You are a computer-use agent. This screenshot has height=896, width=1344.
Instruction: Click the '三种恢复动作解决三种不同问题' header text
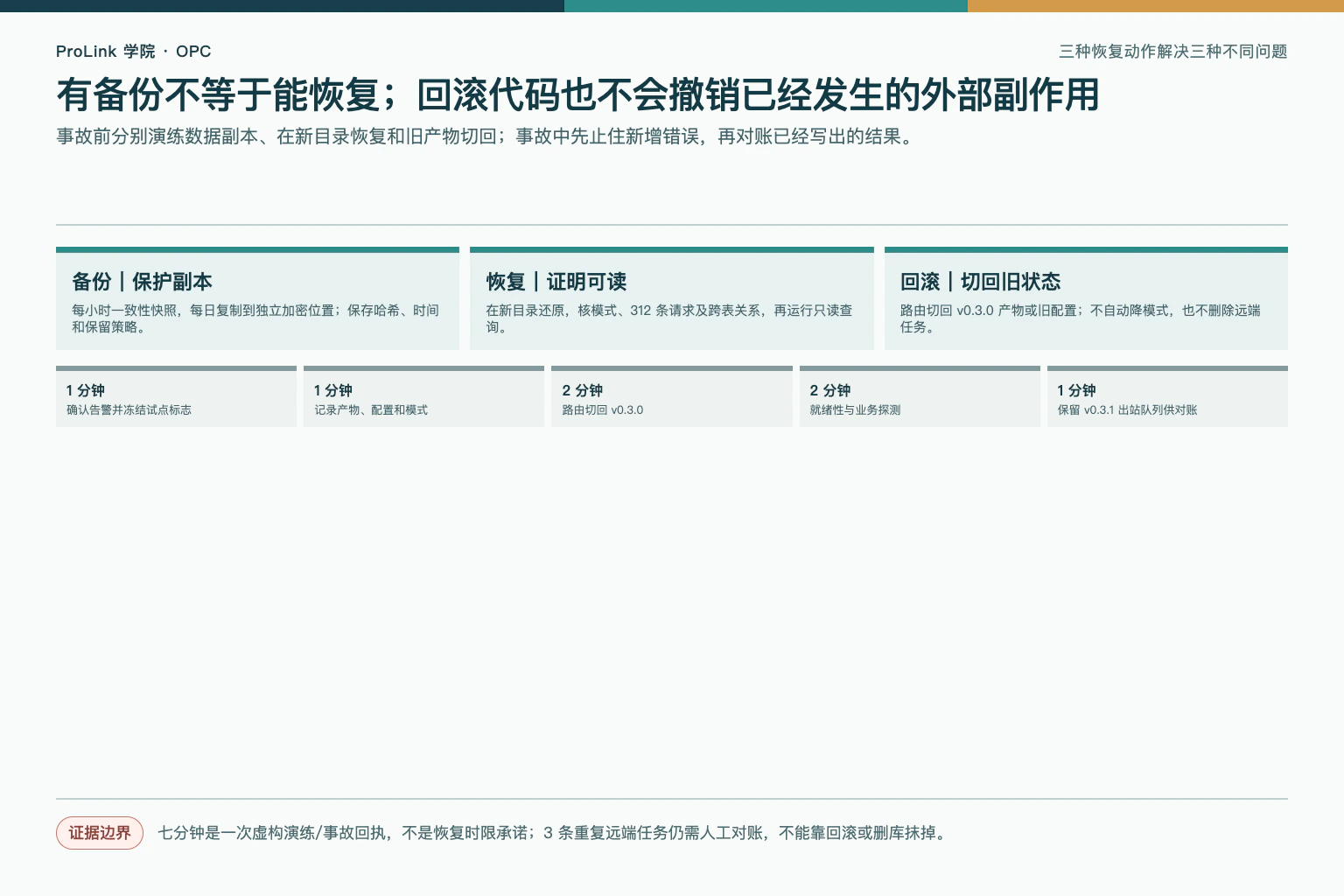(1172, 52)
